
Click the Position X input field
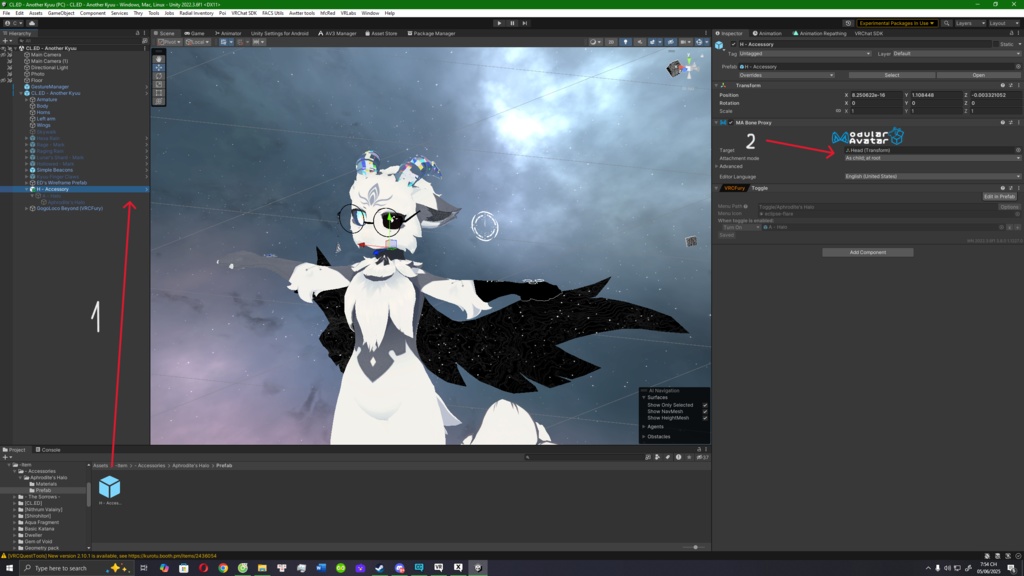tap(876, 95)
